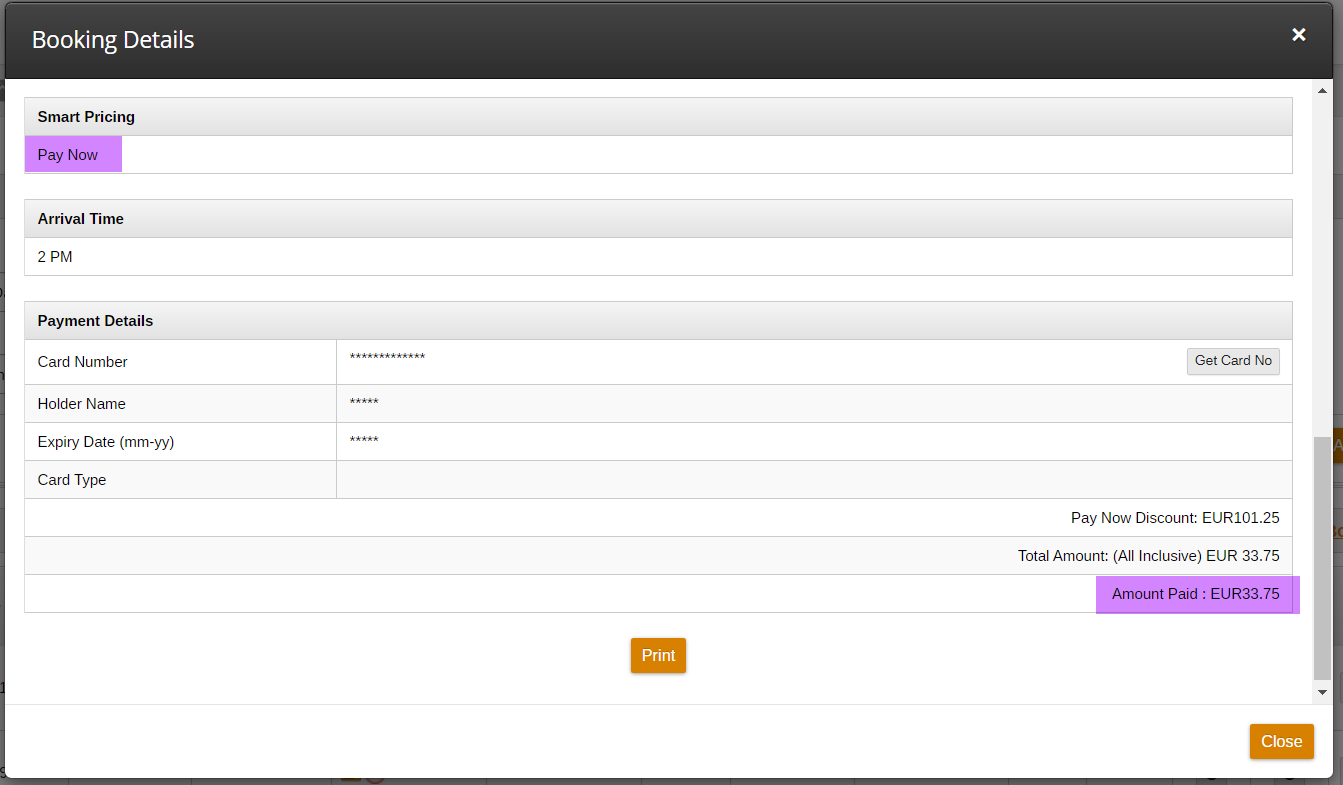
Task: Click the highlighted Pay Now value
Action: tap(68, 155)
